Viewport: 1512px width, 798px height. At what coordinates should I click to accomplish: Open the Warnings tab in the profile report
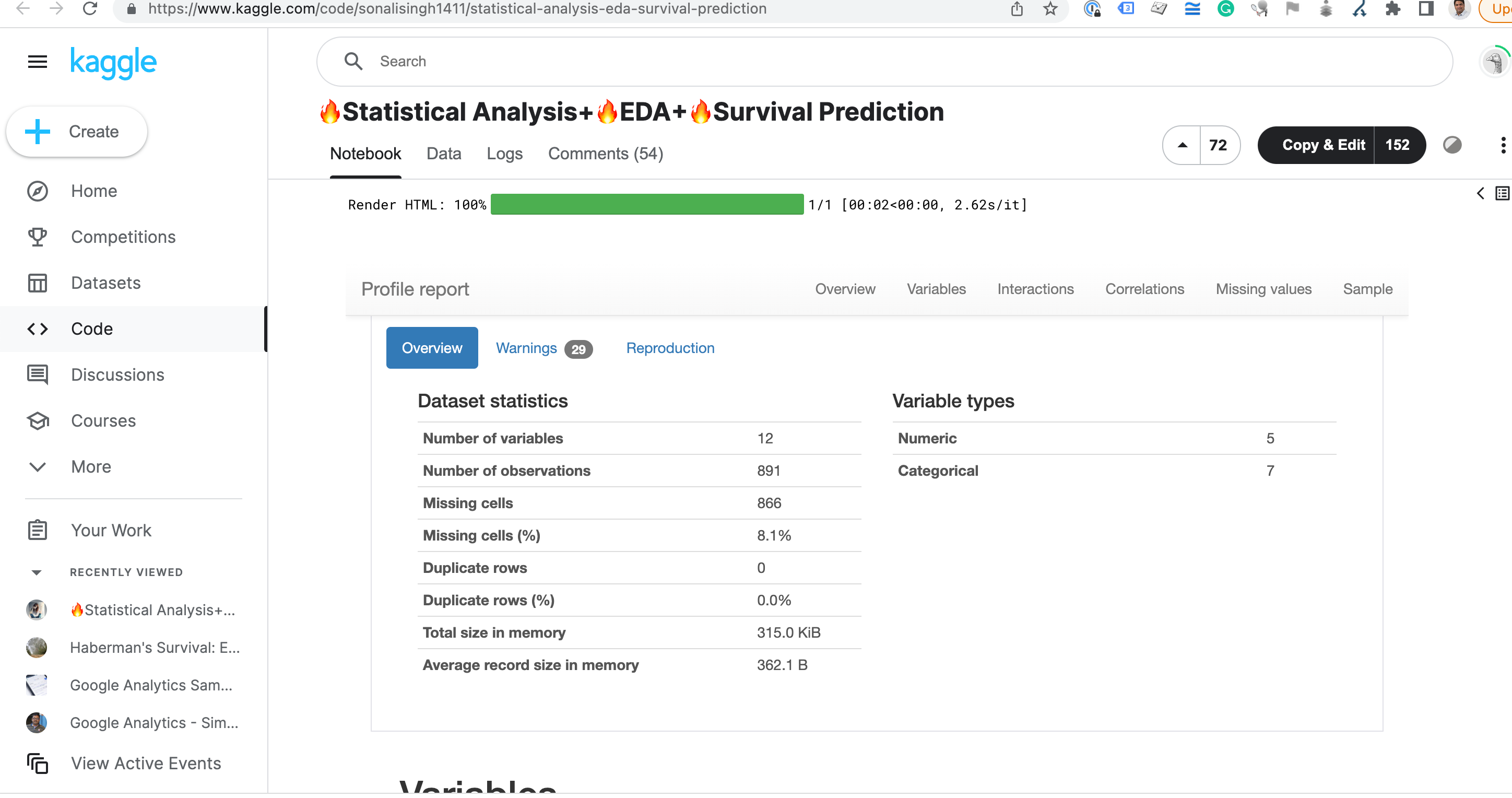click(526, 348)
